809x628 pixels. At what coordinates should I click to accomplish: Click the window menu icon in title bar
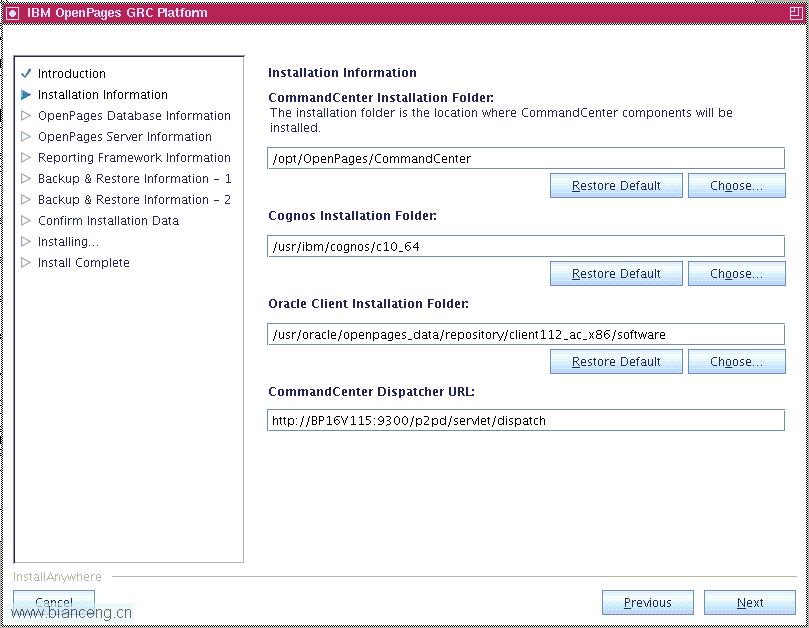(12, 13)
